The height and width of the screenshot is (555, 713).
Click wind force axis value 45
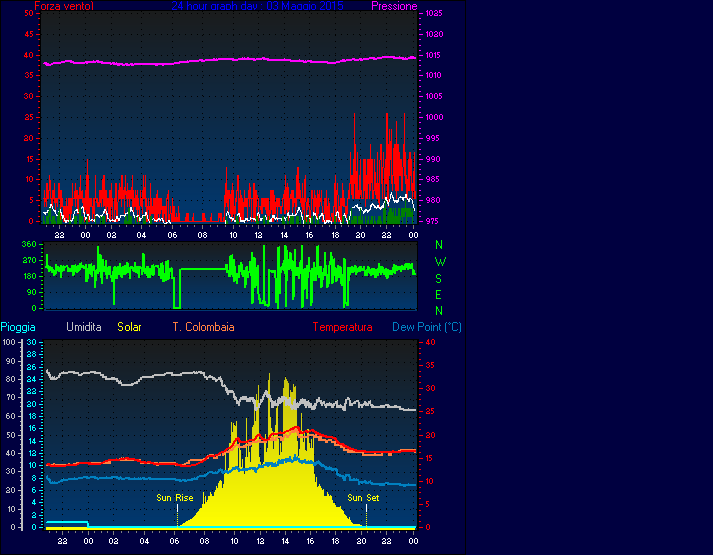click(x=29, y=34)
